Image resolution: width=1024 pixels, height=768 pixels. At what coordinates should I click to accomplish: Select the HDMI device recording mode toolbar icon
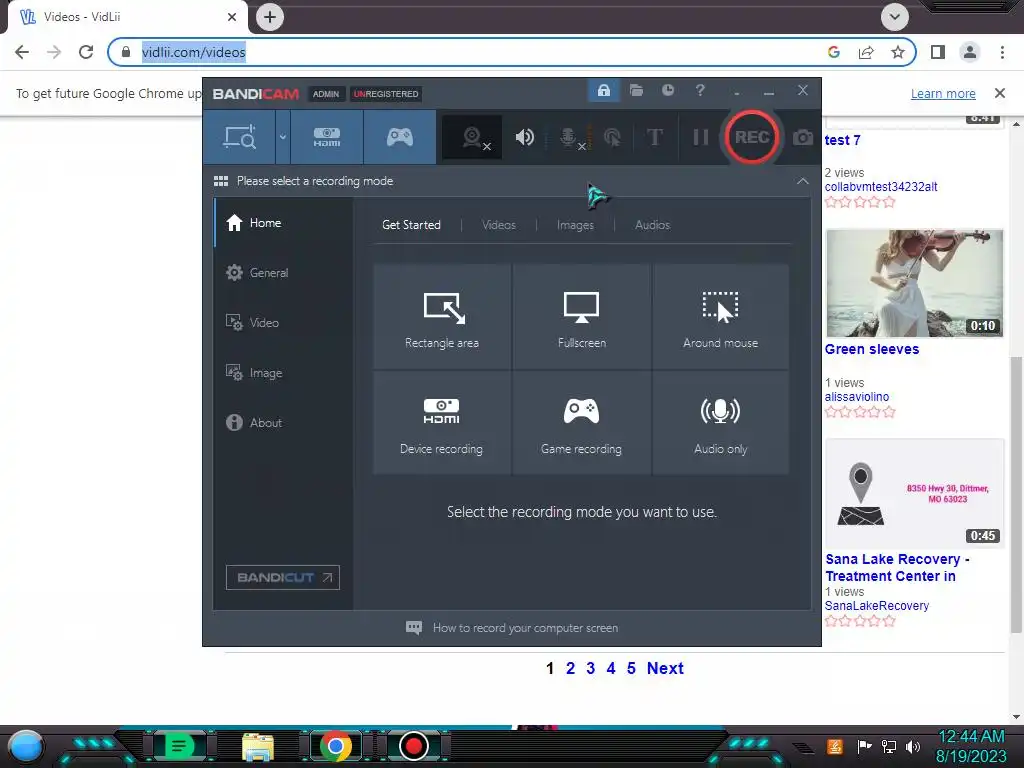click(327, 137)
